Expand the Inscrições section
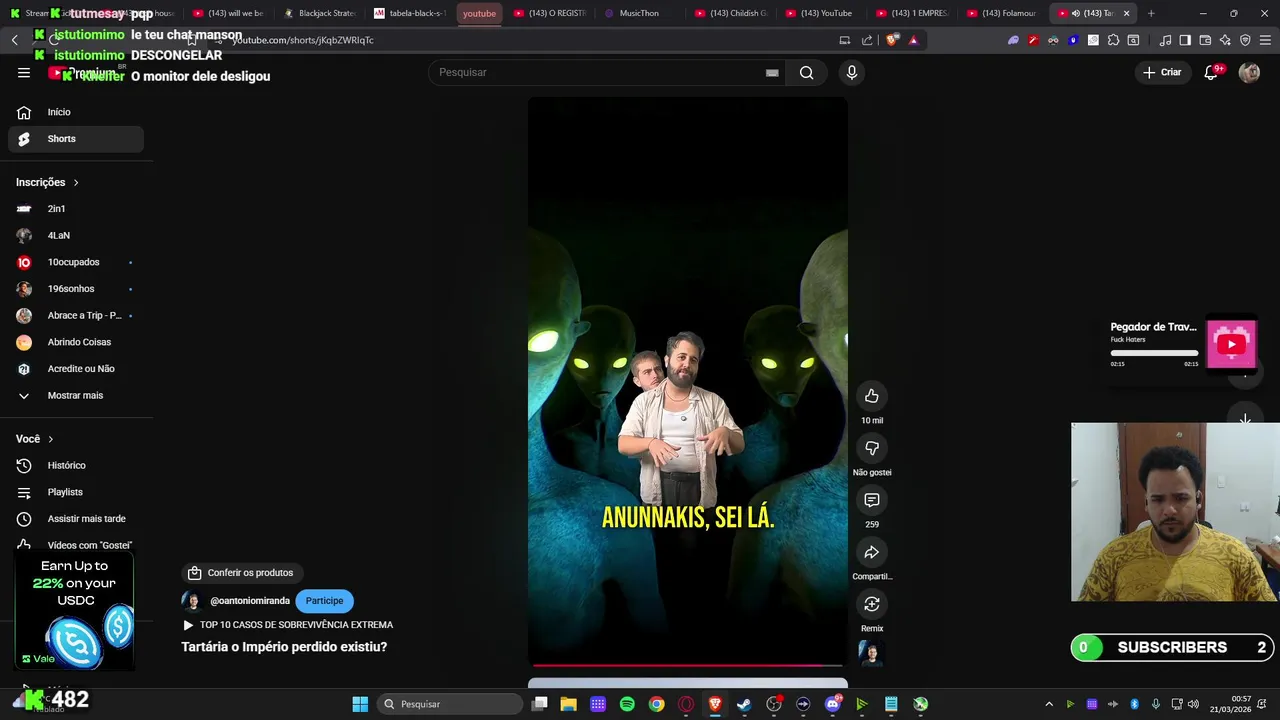This screenshot has height=720, width=1280. click(x=47, y=182)
